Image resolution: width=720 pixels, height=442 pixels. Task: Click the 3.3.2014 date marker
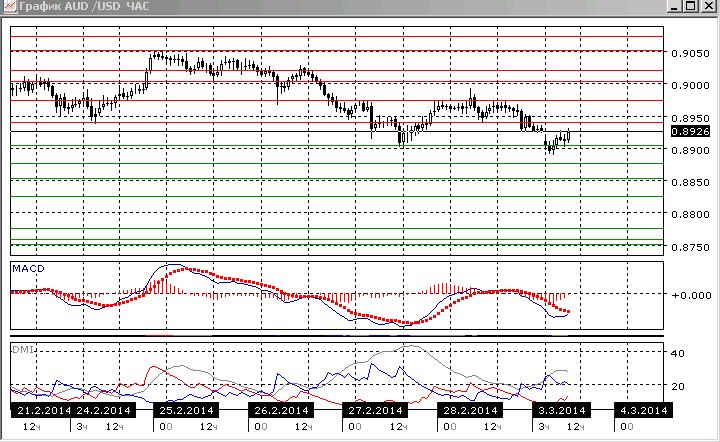562,410
